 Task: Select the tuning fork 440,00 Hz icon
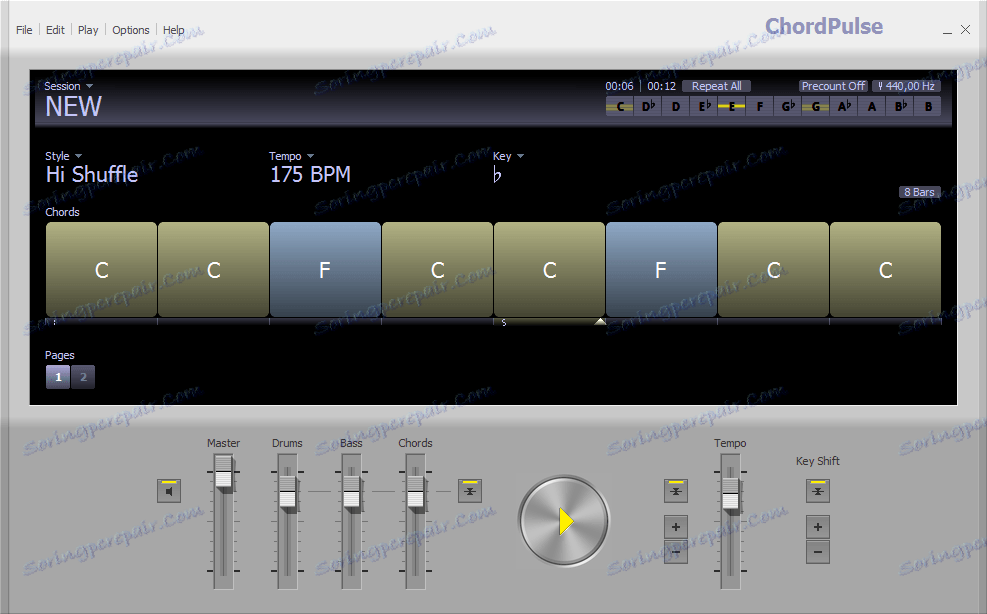coord(906,85)
